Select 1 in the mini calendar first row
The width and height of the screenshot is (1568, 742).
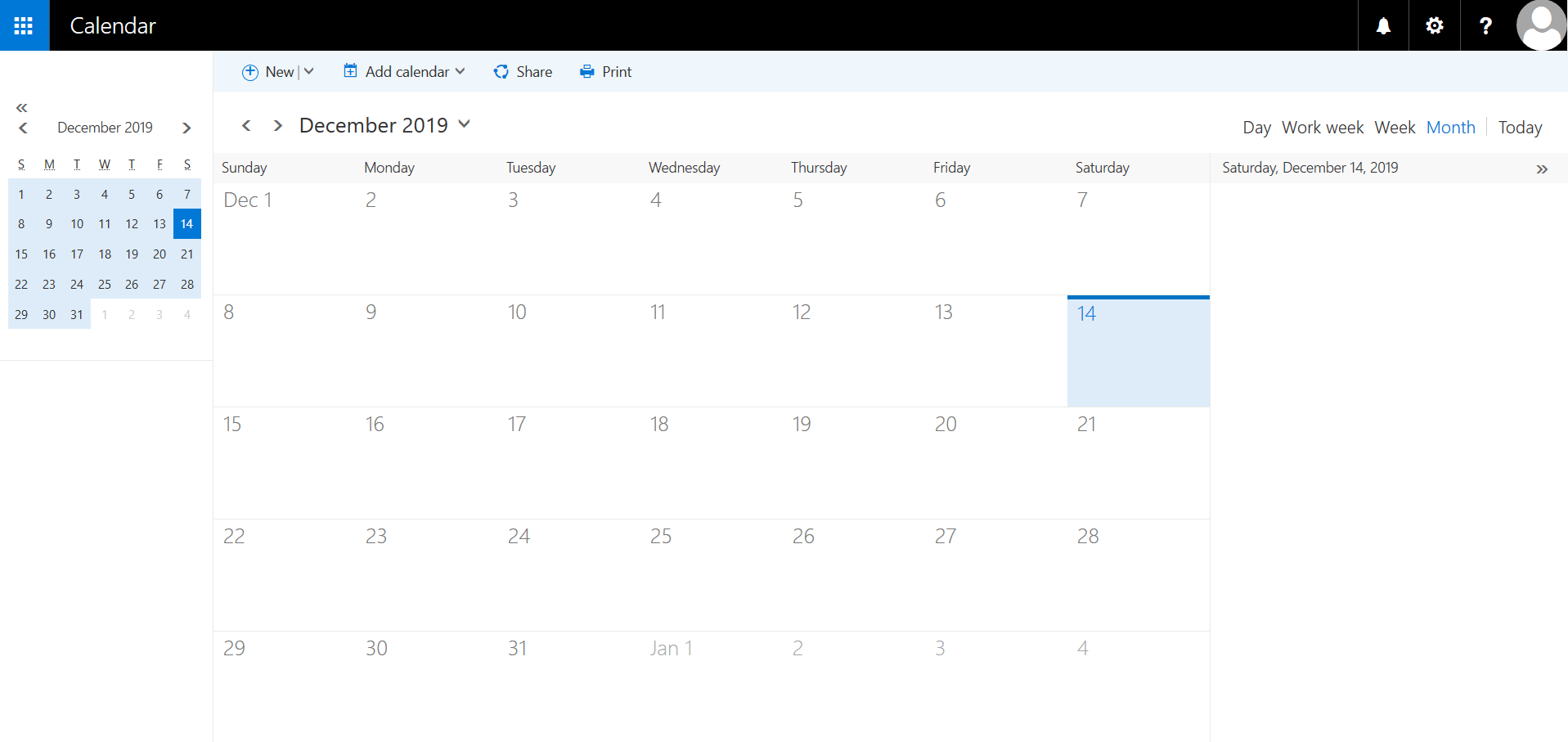21,195
